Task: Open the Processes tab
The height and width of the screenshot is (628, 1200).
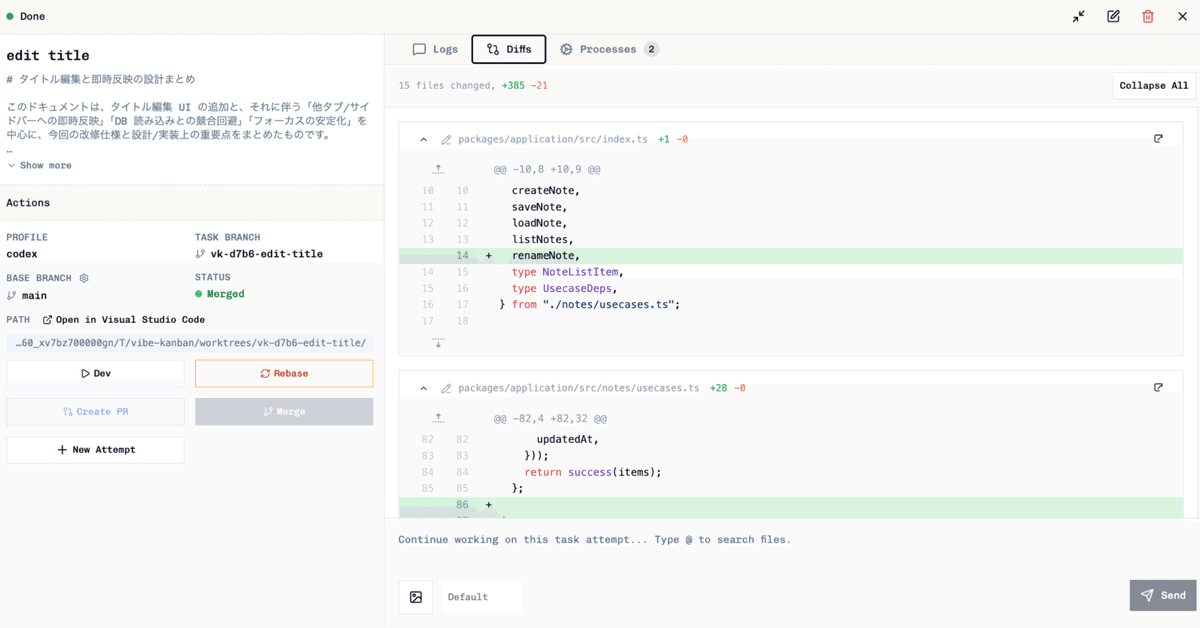Action: (x=608, y=48)
